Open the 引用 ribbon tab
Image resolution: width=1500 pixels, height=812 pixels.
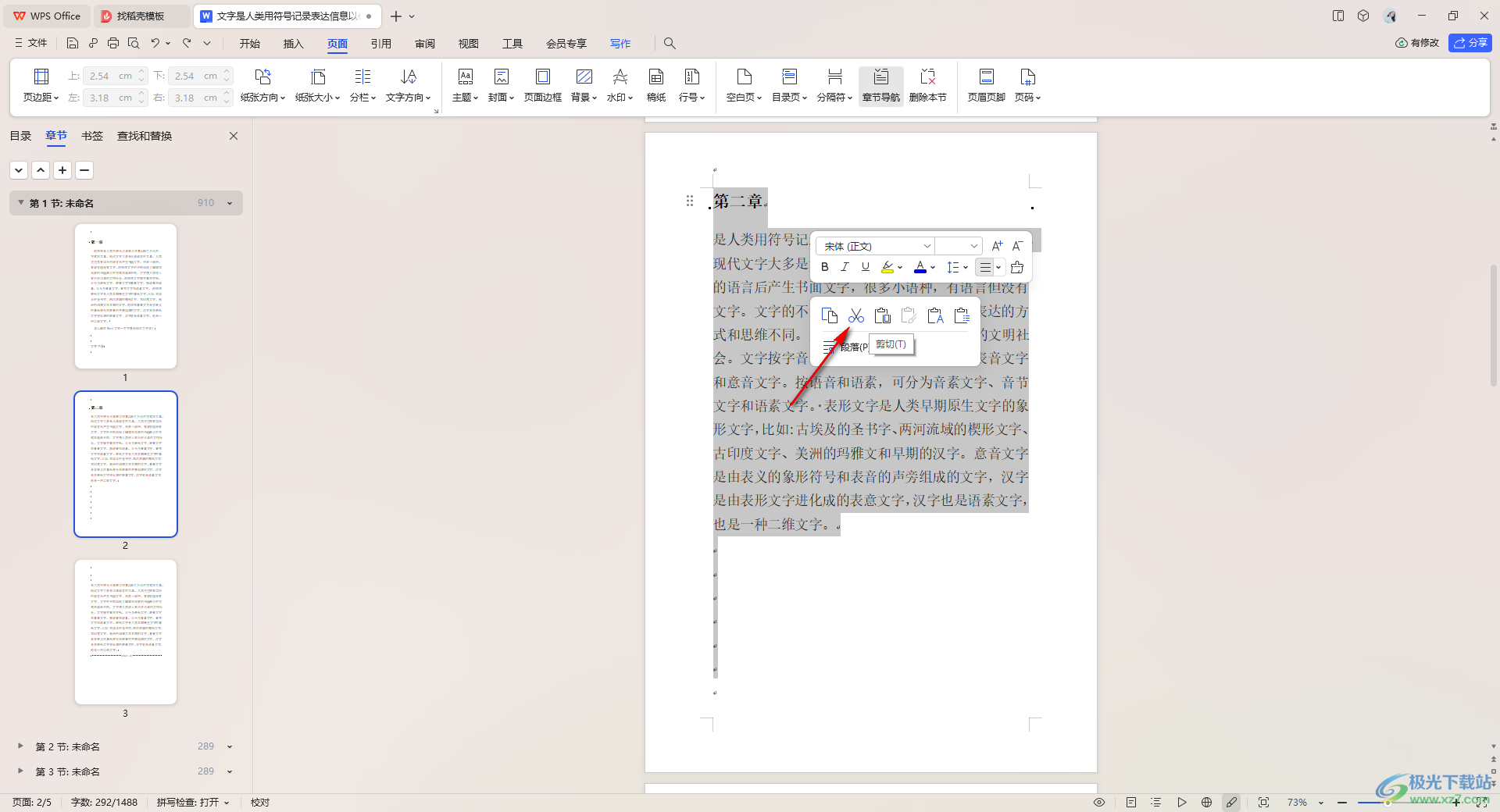381,43
